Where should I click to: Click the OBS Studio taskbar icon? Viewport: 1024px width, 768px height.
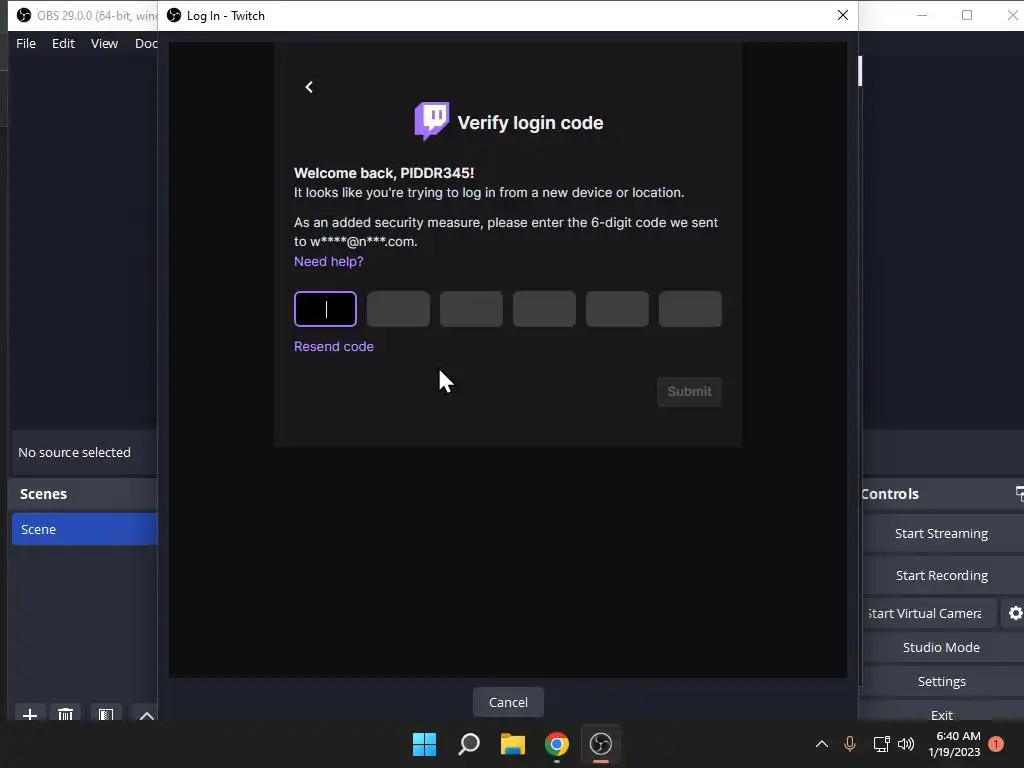[601, 744]
